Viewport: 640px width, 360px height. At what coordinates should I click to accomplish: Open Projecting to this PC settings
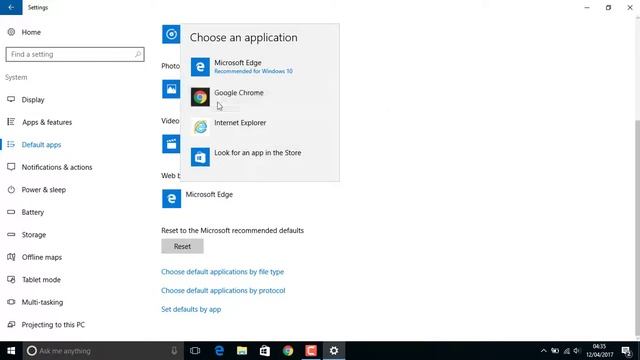point(53,324)
